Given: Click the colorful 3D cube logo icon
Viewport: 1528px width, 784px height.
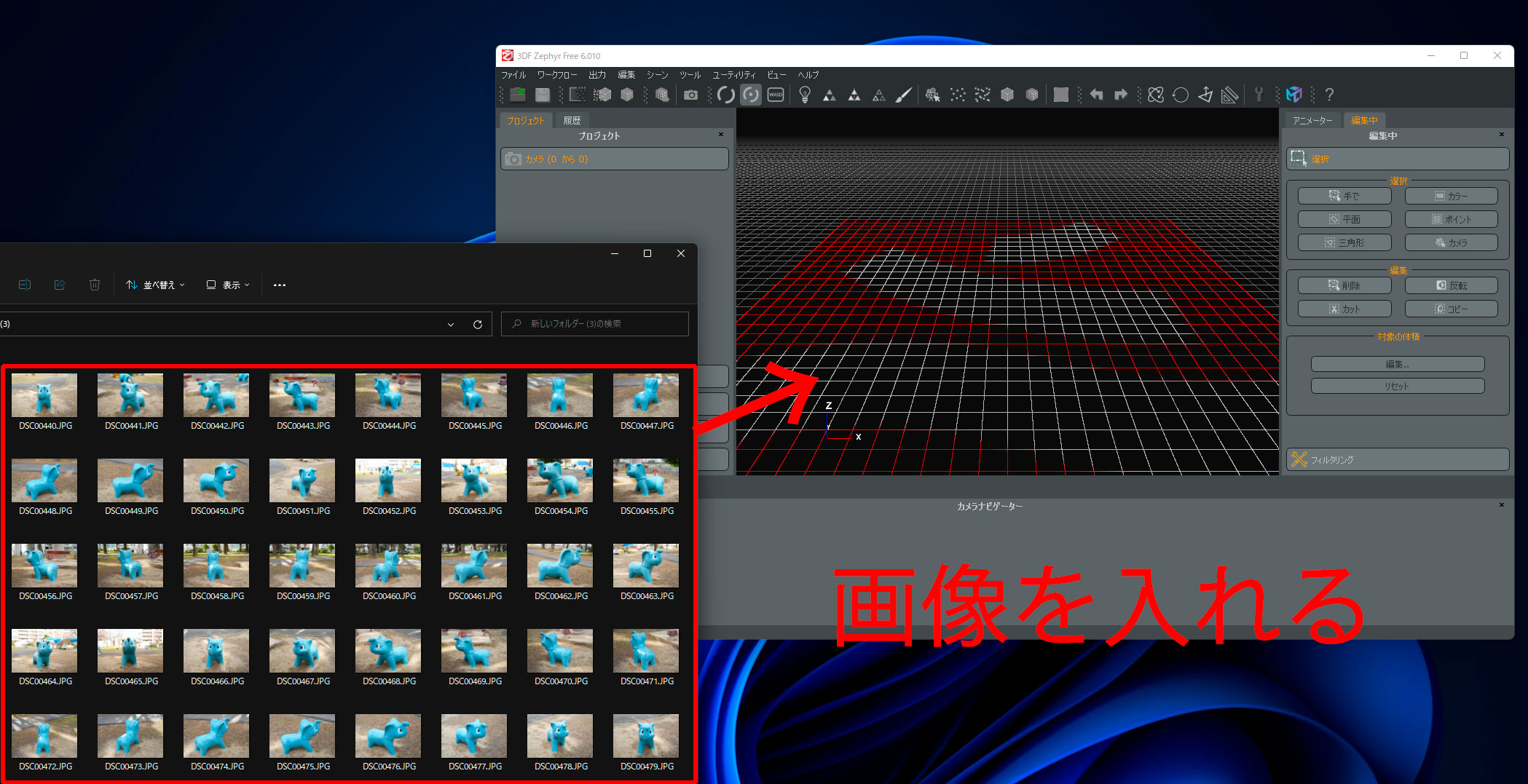Looking at the screenshot, I should pyautogui.click(x=1294, y=95).
